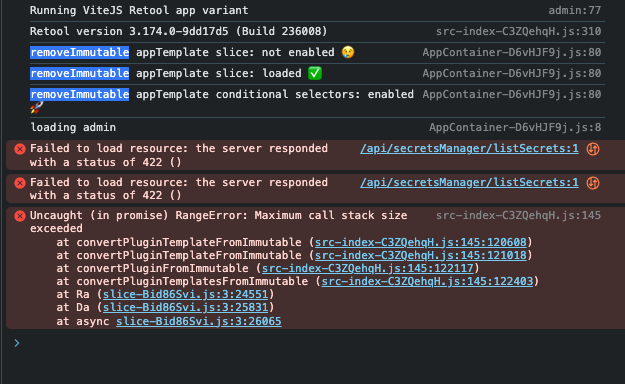Image resolution: width=625 pixels, height=384 pixels.
Task: Open async stack link slice-Bid86Svi.js:3:26065
Action: [199, 321]
